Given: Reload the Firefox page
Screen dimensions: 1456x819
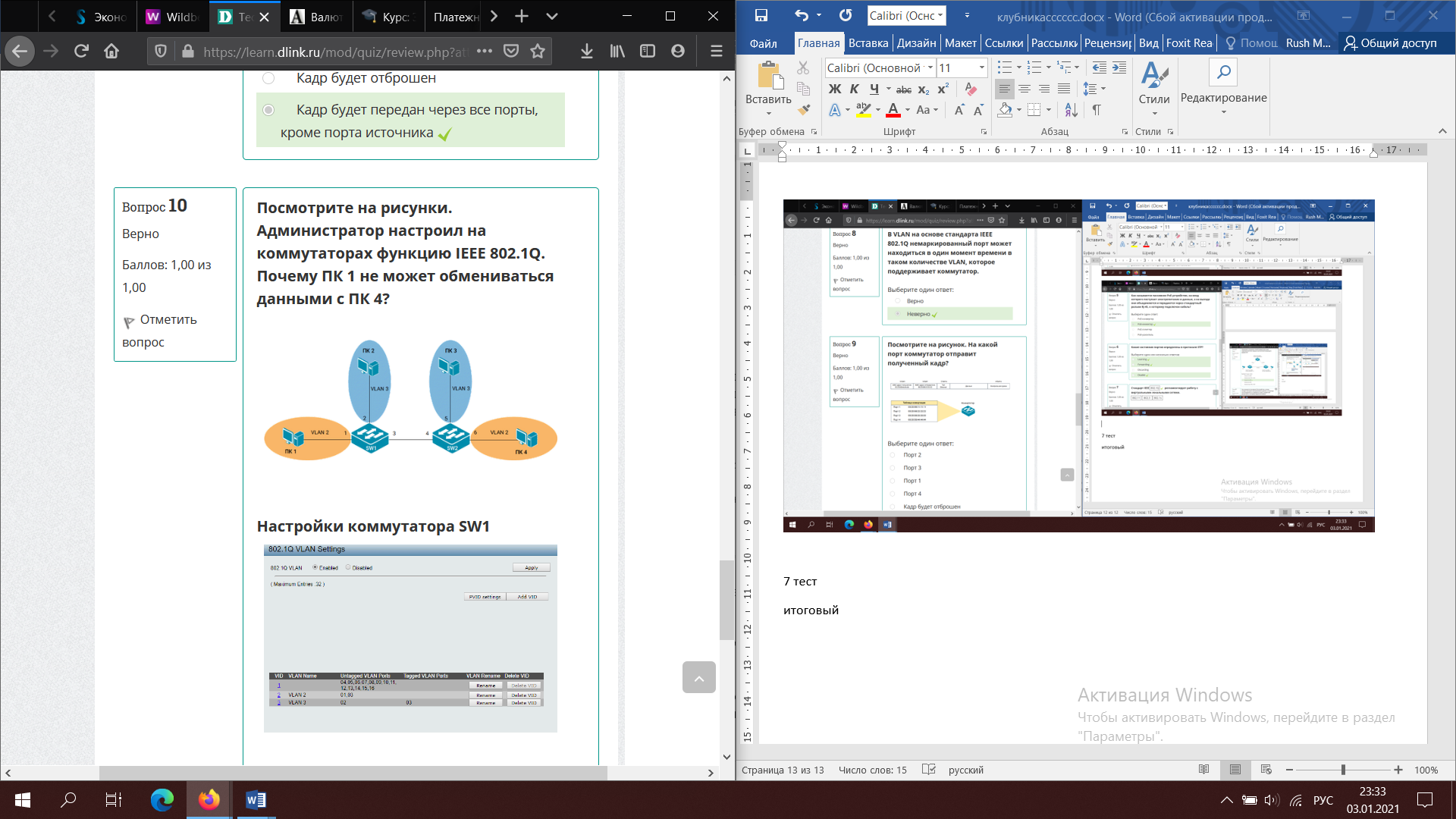Looking at the screenshot, I should tap(81, 51).
